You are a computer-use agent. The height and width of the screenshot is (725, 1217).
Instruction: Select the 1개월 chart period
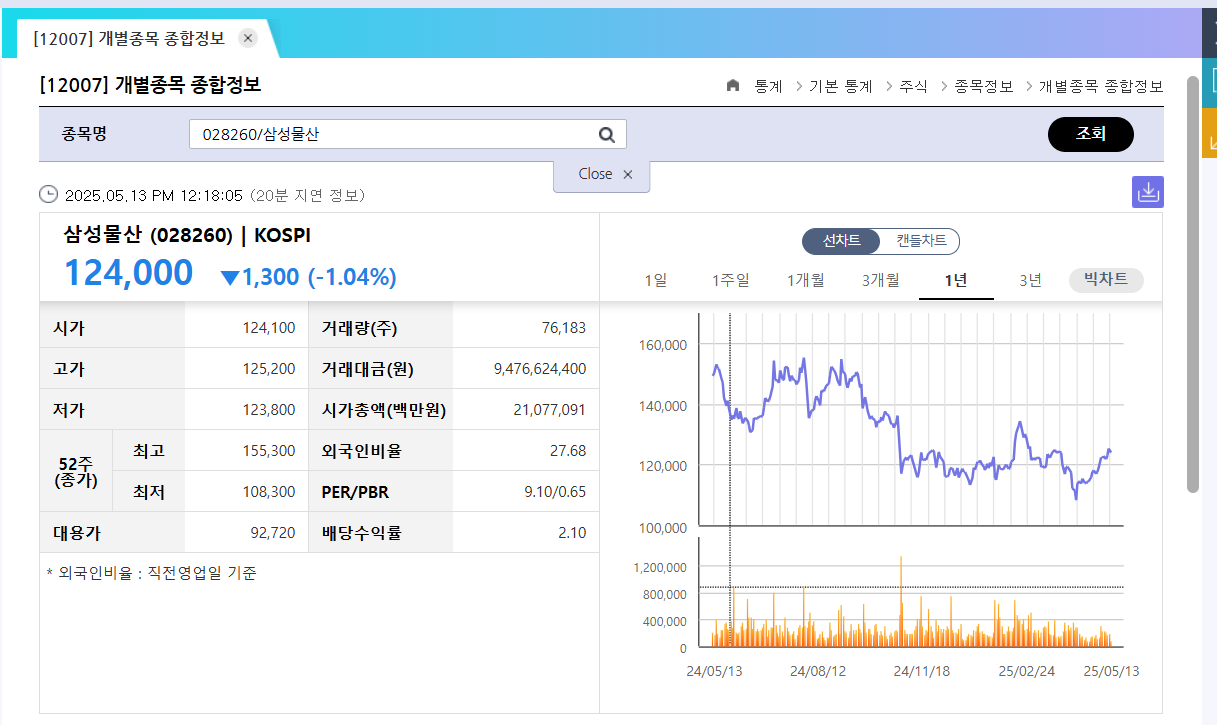coord(805,280)
